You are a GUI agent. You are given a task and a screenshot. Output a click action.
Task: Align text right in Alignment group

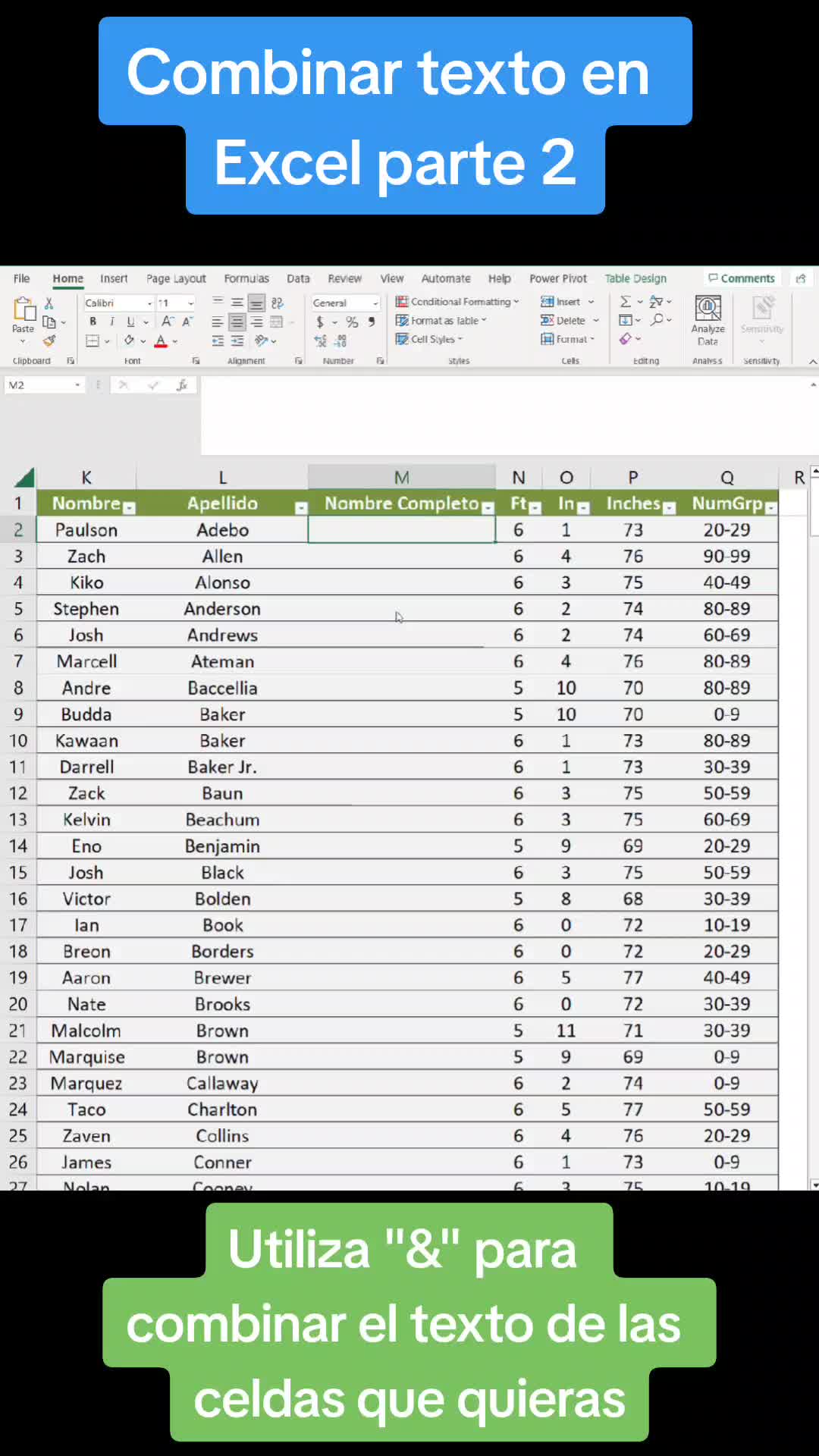pyautogui.click(x=257, y=322)
